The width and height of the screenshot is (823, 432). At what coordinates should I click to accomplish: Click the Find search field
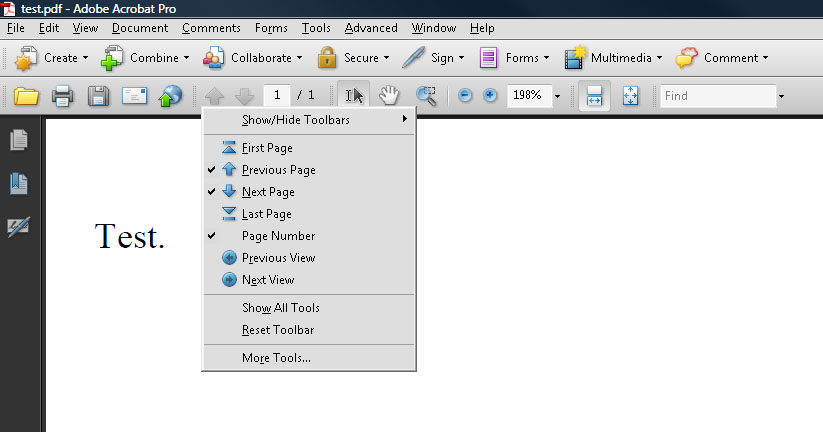click(716, 96)
